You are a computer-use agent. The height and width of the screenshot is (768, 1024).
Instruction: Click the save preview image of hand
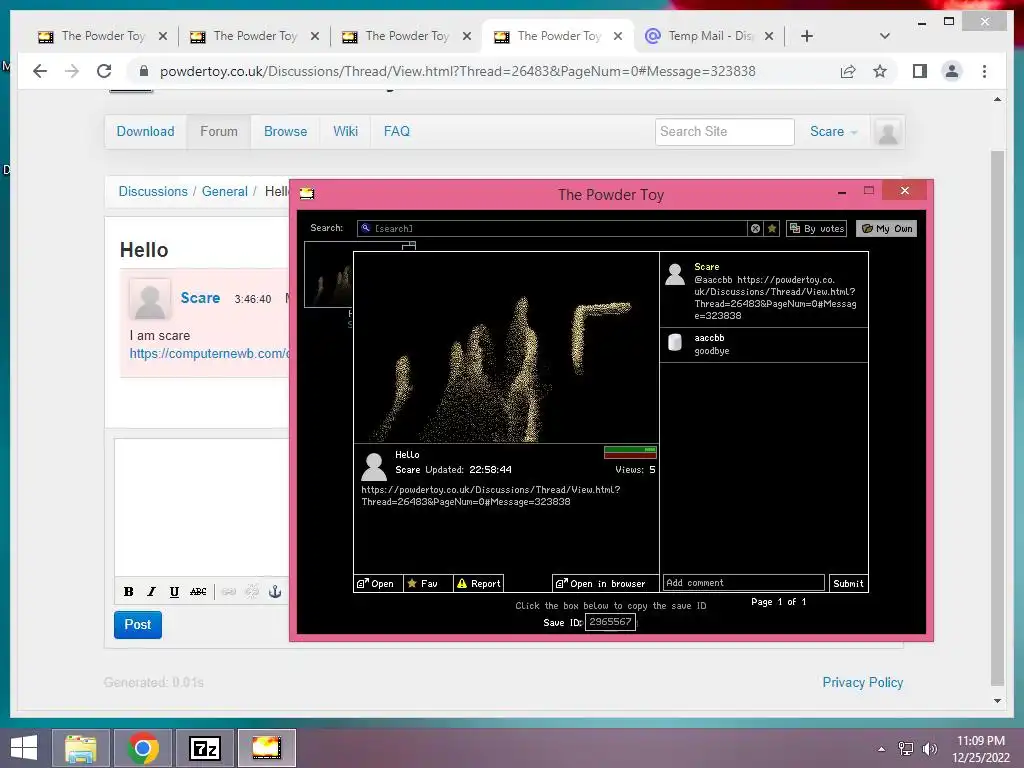coord(506,347)
